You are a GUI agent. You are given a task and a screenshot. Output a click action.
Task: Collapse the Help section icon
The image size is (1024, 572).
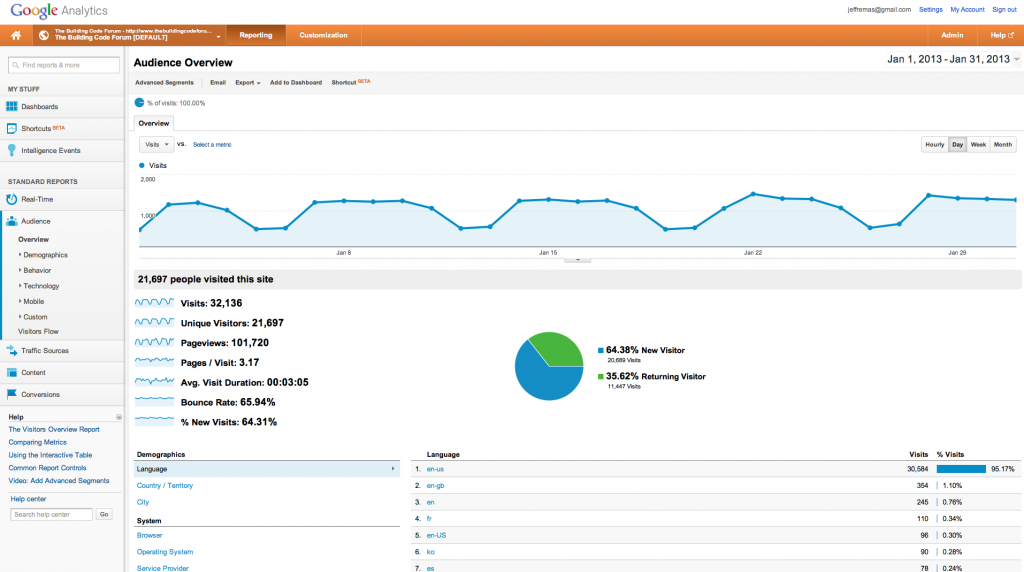tap(119, 417)
